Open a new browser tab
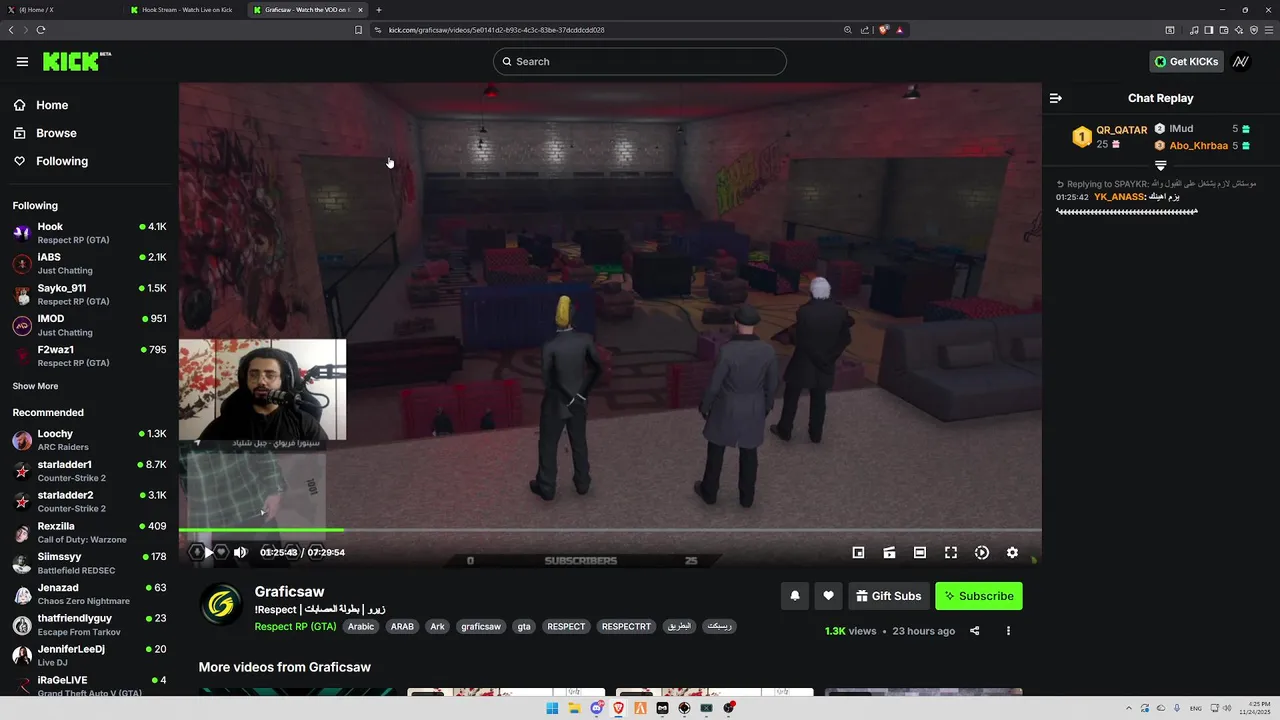The width and height of the screenshot is (1280, 720). click(379, 10)
